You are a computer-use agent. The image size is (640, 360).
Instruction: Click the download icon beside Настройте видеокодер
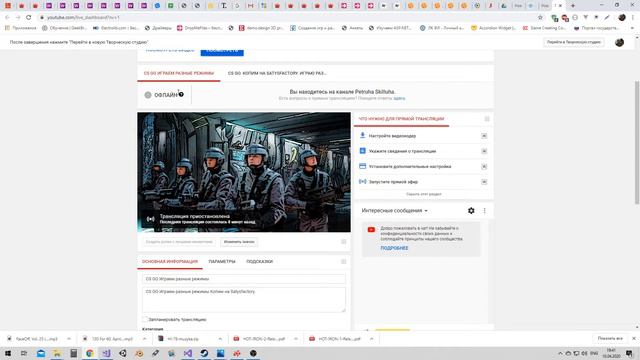tap(362, 135)
